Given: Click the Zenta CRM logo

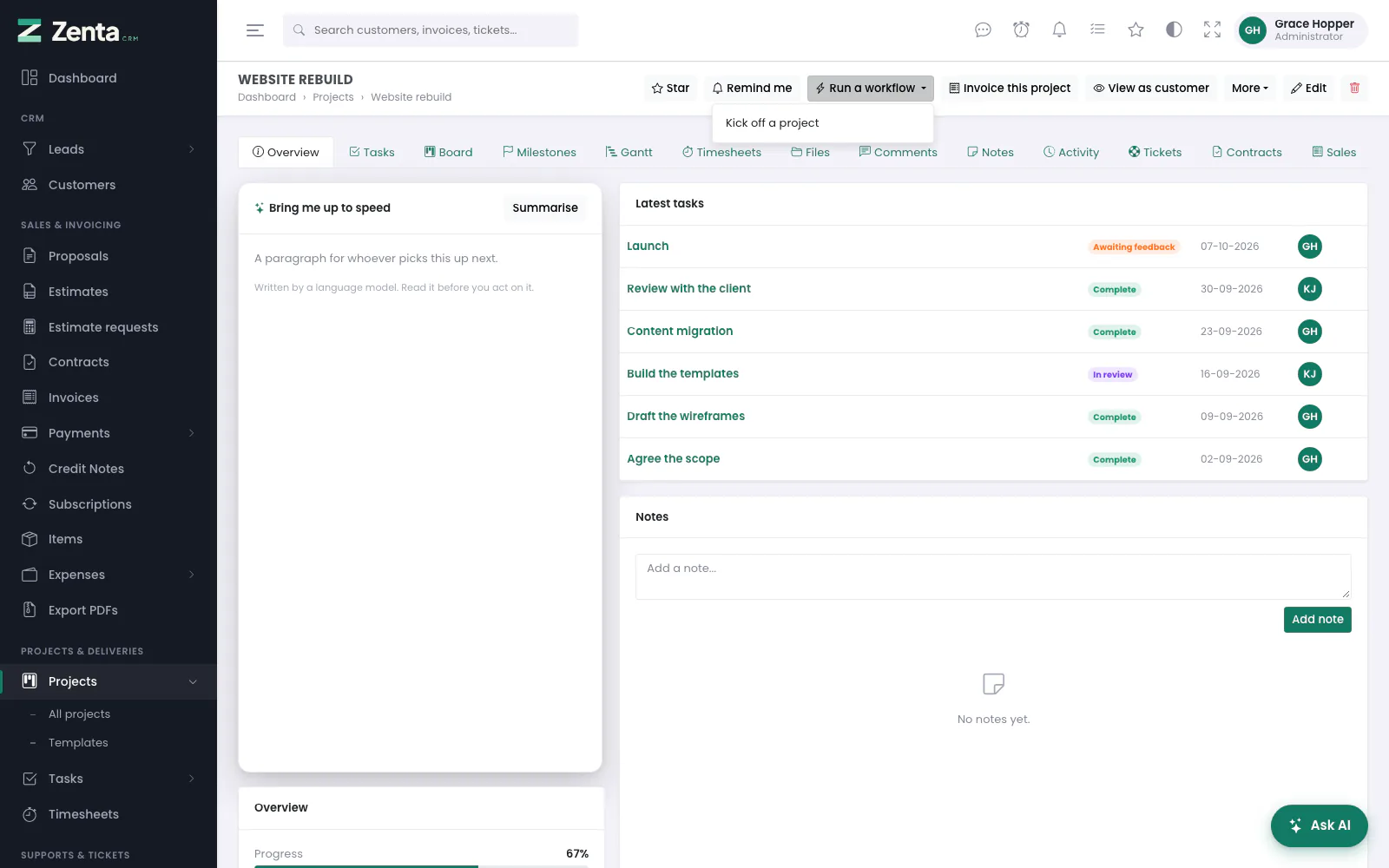Looking at the screenshot, I should pos(78,31).
